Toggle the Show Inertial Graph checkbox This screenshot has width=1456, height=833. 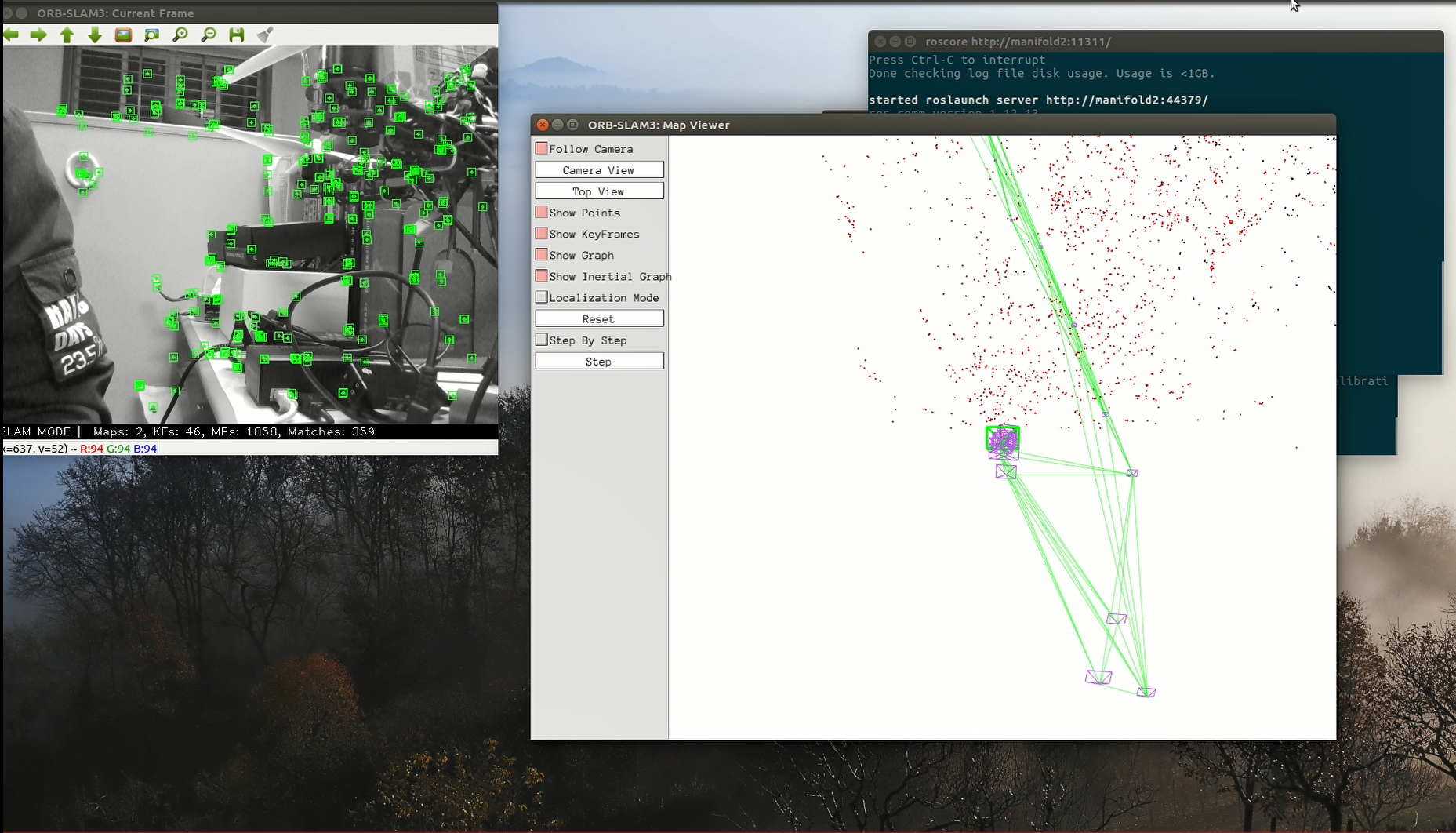click(542, 276)
